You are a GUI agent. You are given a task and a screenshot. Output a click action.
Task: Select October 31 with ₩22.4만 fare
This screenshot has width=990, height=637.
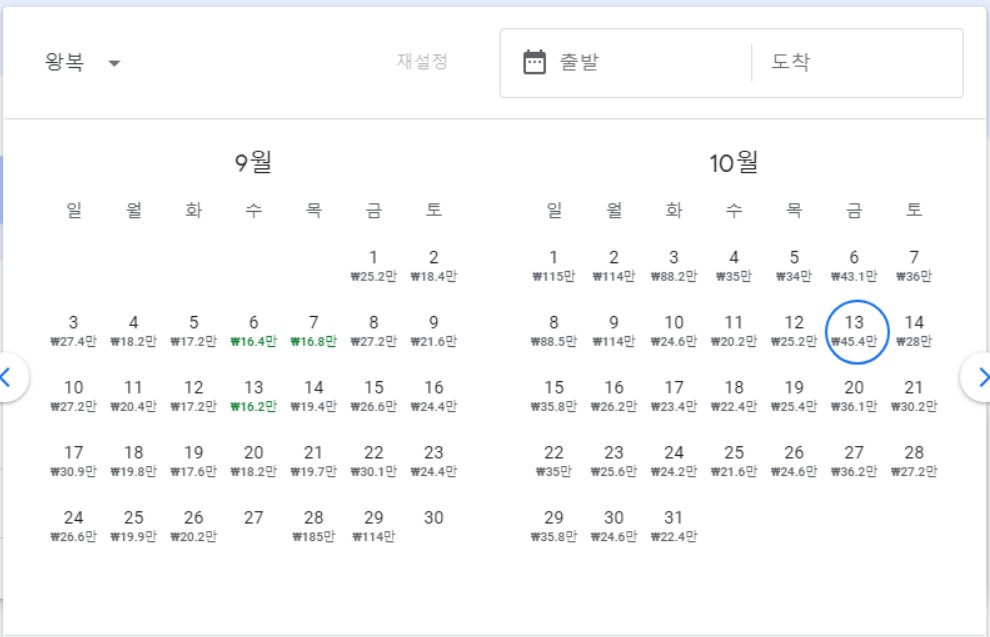[673, 526]
